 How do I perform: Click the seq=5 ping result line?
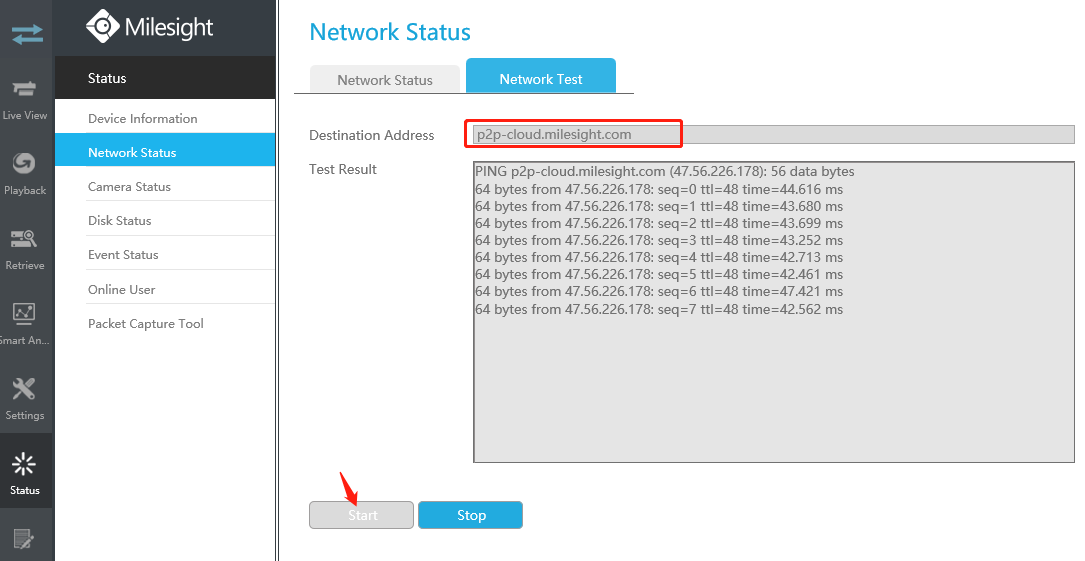659,275
